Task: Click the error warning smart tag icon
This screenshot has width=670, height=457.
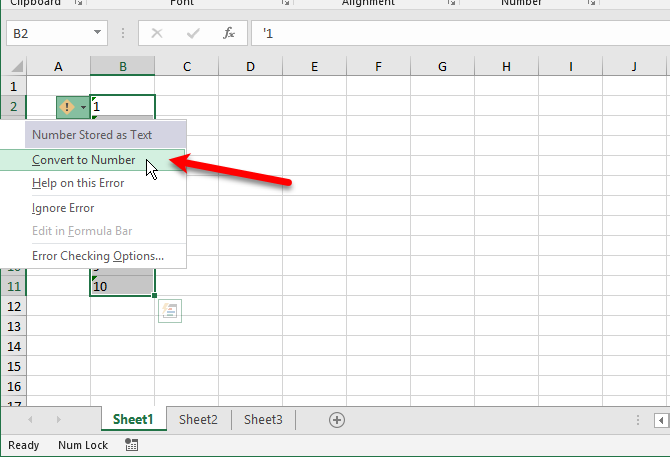Action: click(67, 107)
